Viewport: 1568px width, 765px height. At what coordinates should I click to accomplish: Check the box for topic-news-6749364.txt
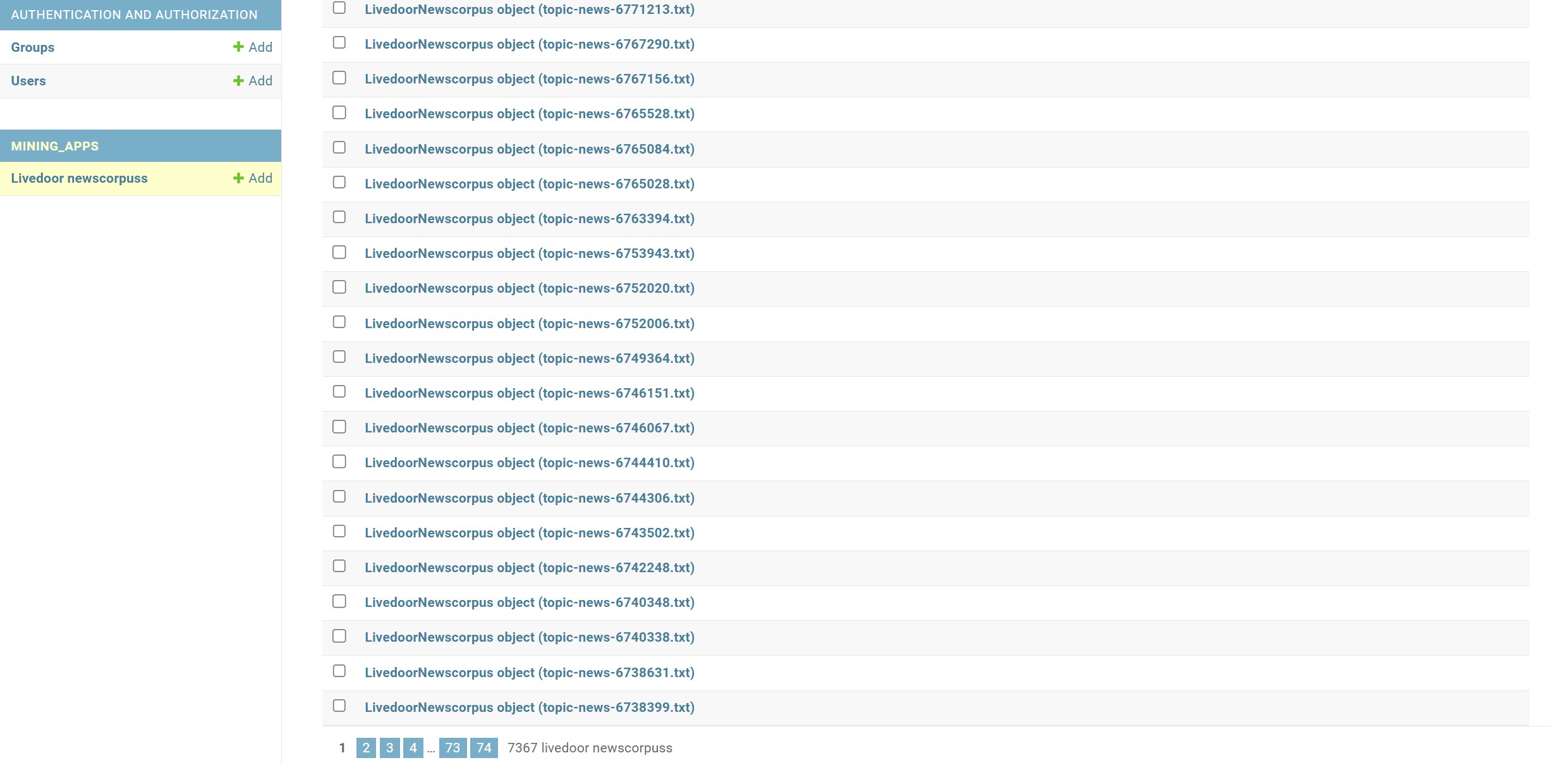339,357
